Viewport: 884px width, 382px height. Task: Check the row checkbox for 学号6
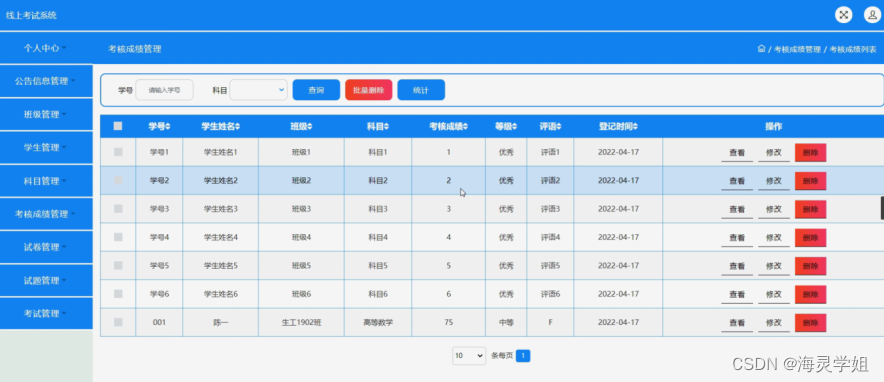(x=118, y=294)
